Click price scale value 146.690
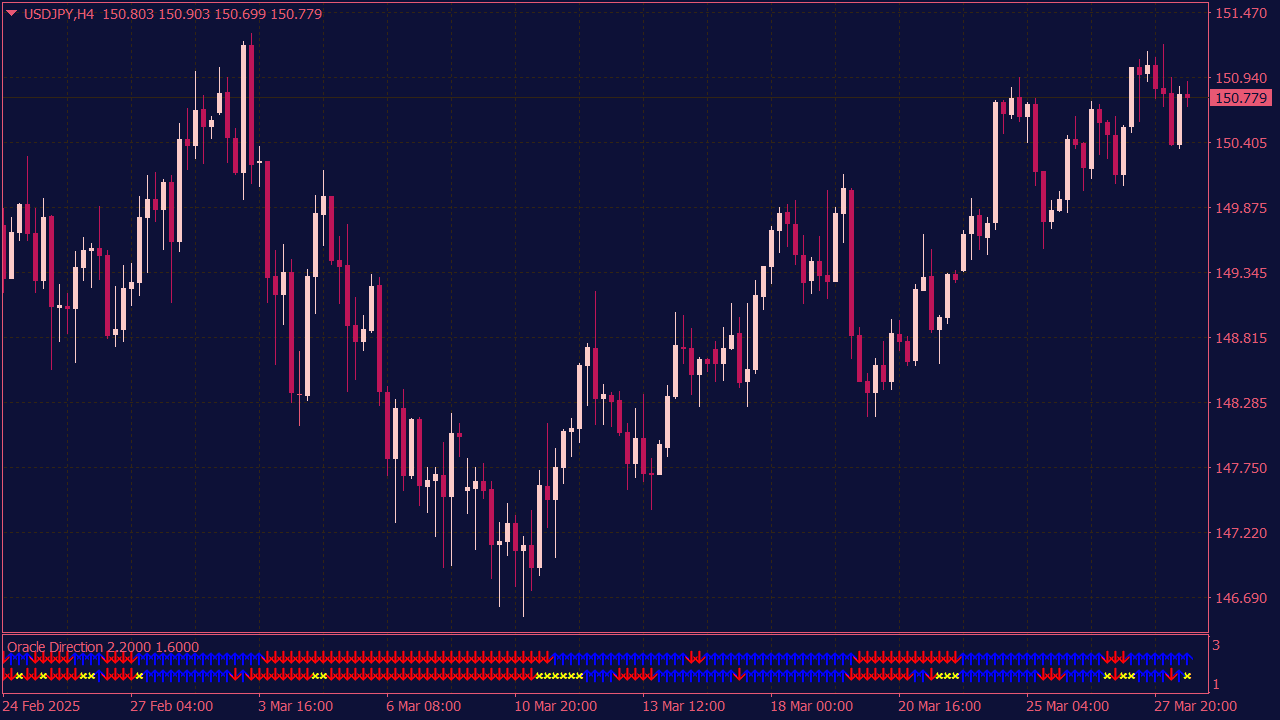The image size is (1280, 720). (x=1240, y=598)
